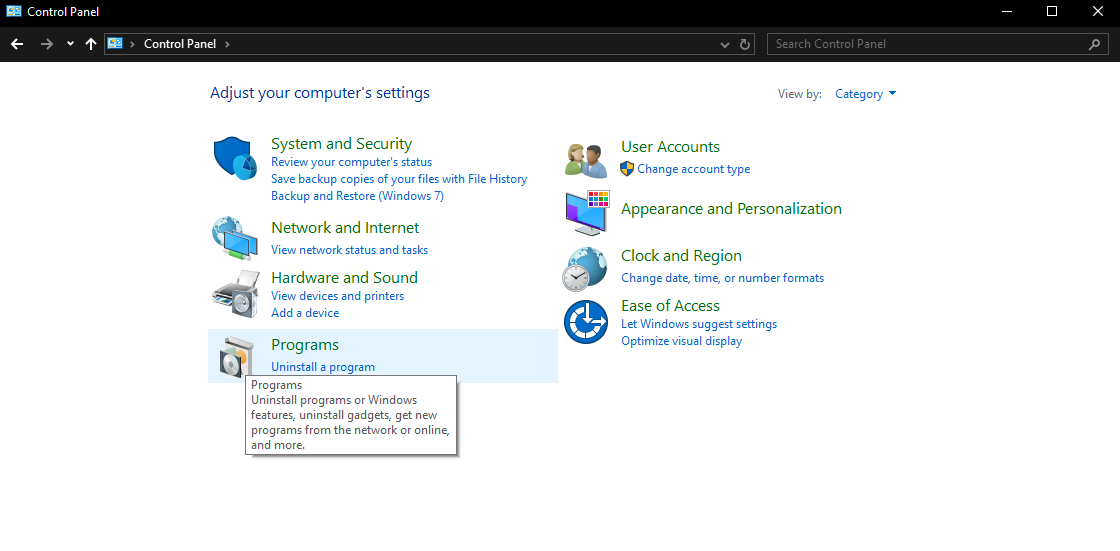
Task: Open the Appearance and Personalization monitor icon
Action: point(586,213)
